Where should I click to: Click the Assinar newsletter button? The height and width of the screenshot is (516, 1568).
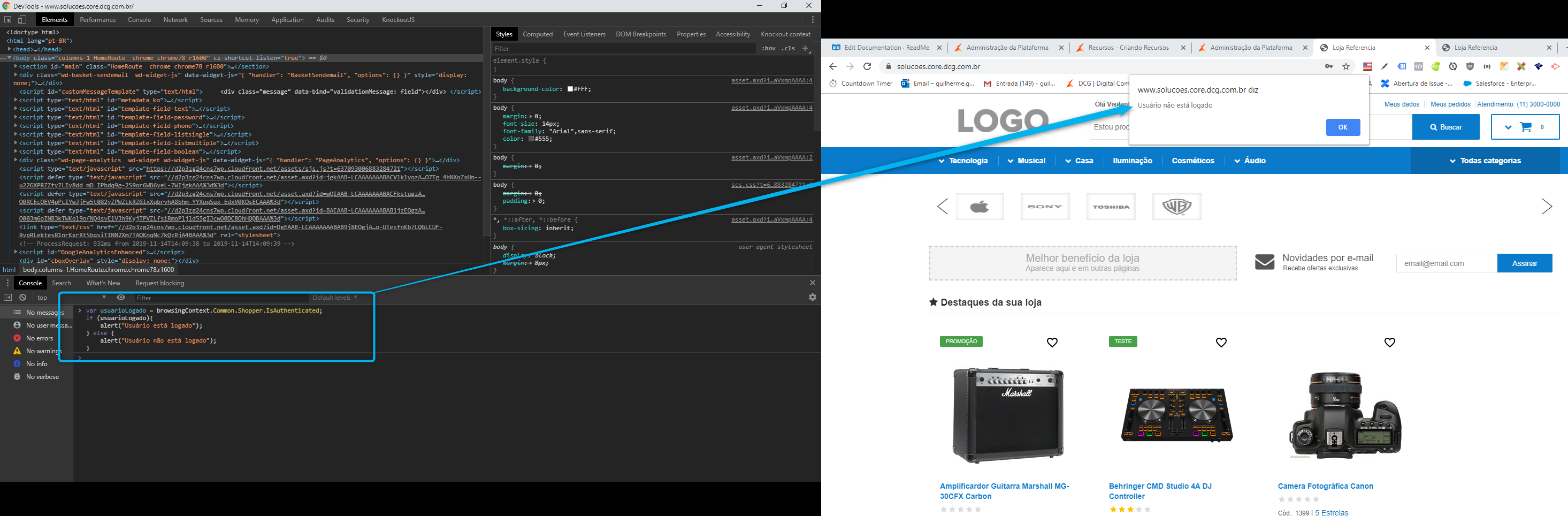1524,263
